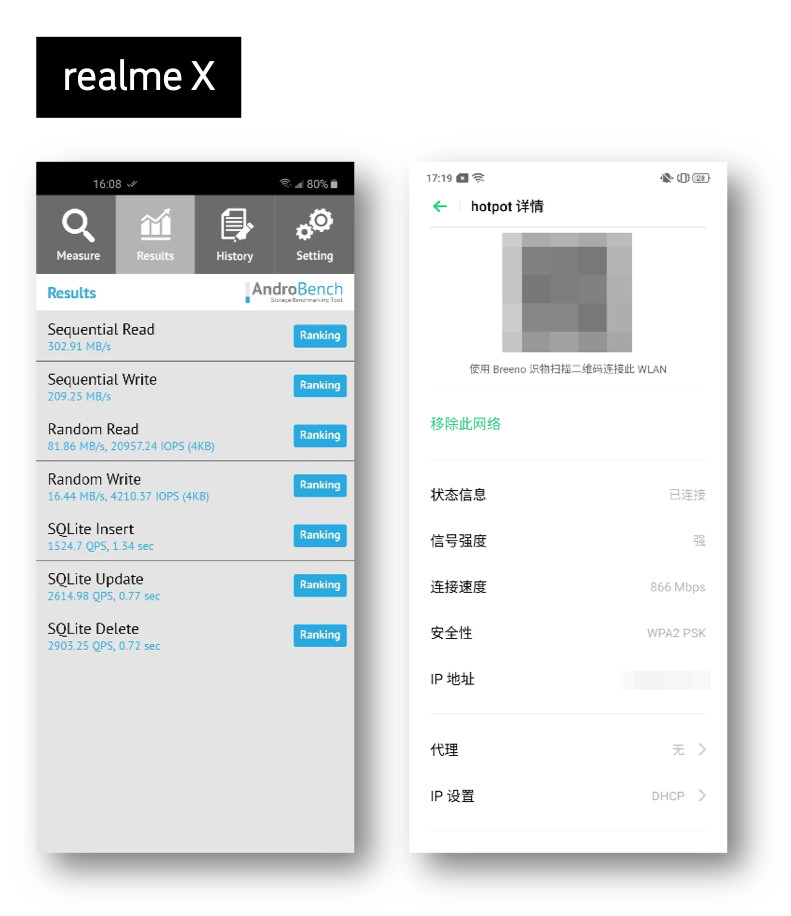Select the Random Write 16.44 MB/s value
The width and height of the screenshot is (791, 916).
click(129, 497)
